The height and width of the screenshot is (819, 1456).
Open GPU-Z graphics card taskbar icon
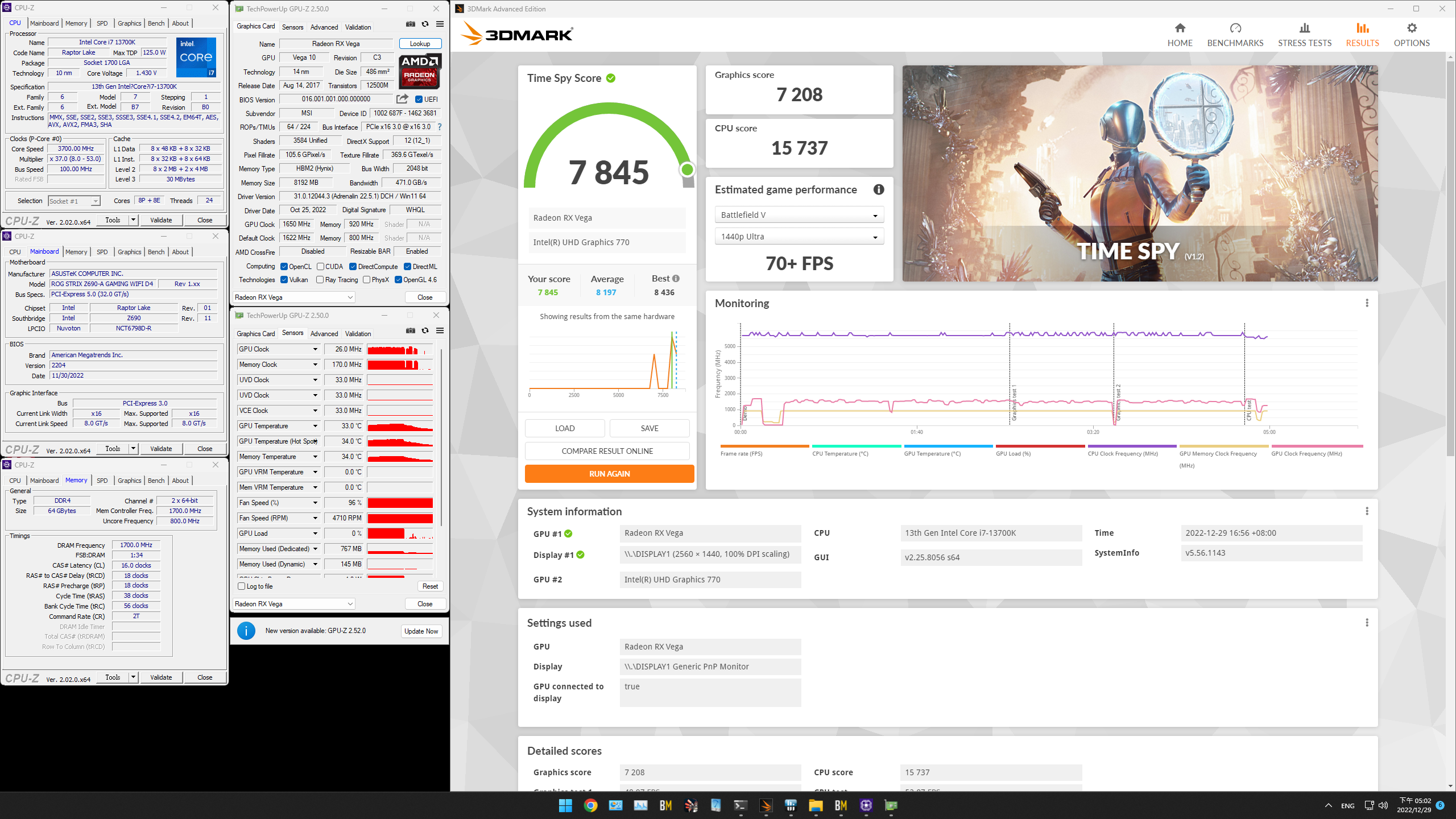point(891,805)
